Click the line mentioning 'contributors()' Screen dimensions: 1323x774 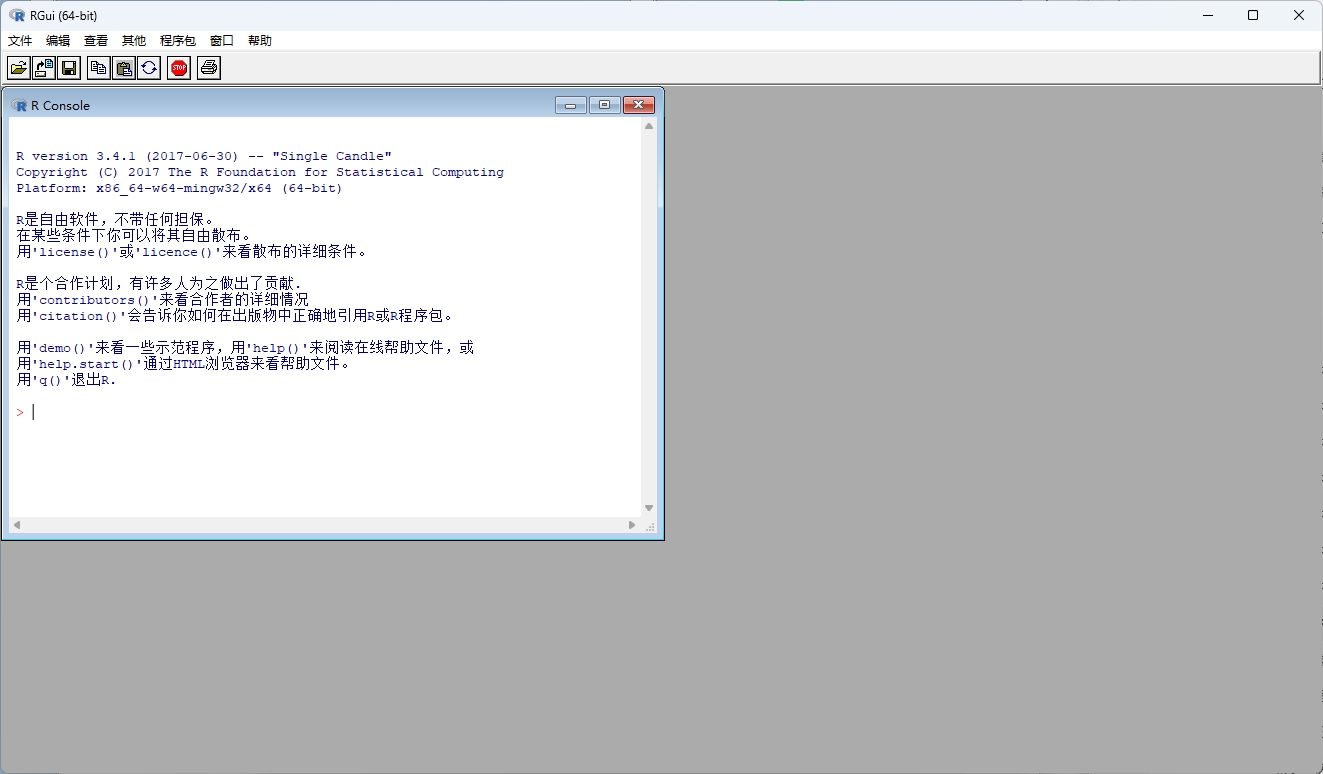pos(163,300)
